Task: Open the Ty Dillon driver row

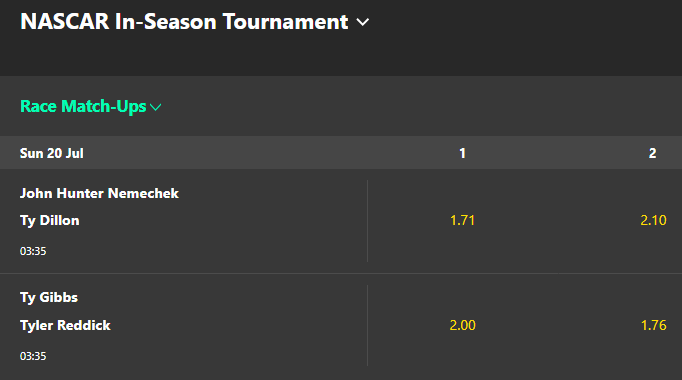Action: point(50,220)
